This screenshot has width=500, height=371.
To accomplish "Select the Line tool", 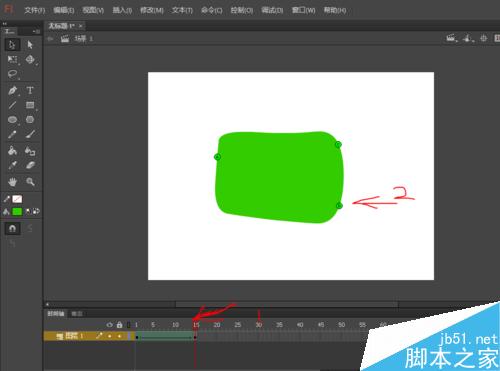I will [x=12, y=105].
